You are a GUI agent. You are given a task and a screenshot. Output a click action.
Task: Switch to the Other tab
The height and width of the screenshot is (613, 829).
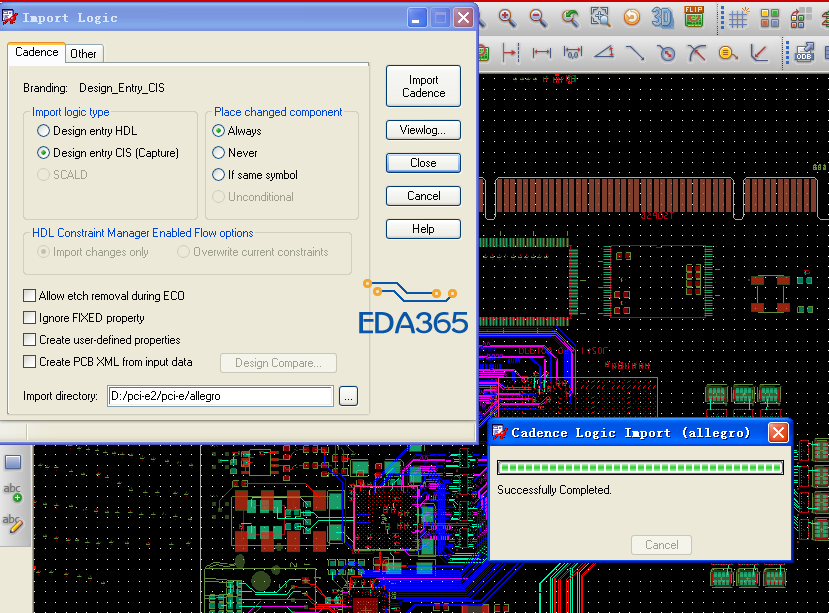(84, 54)
